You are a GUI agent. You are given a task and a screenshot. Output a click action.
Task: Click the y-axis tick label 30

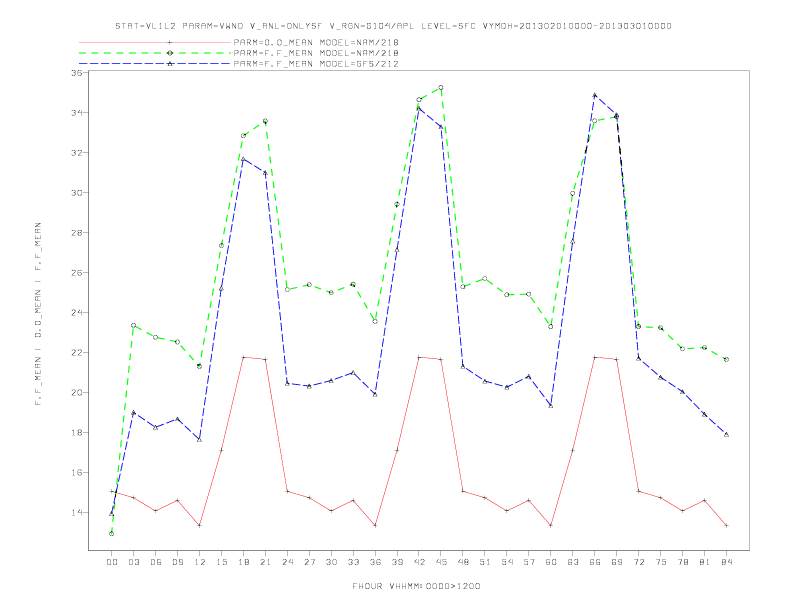(x=77, y=193)
